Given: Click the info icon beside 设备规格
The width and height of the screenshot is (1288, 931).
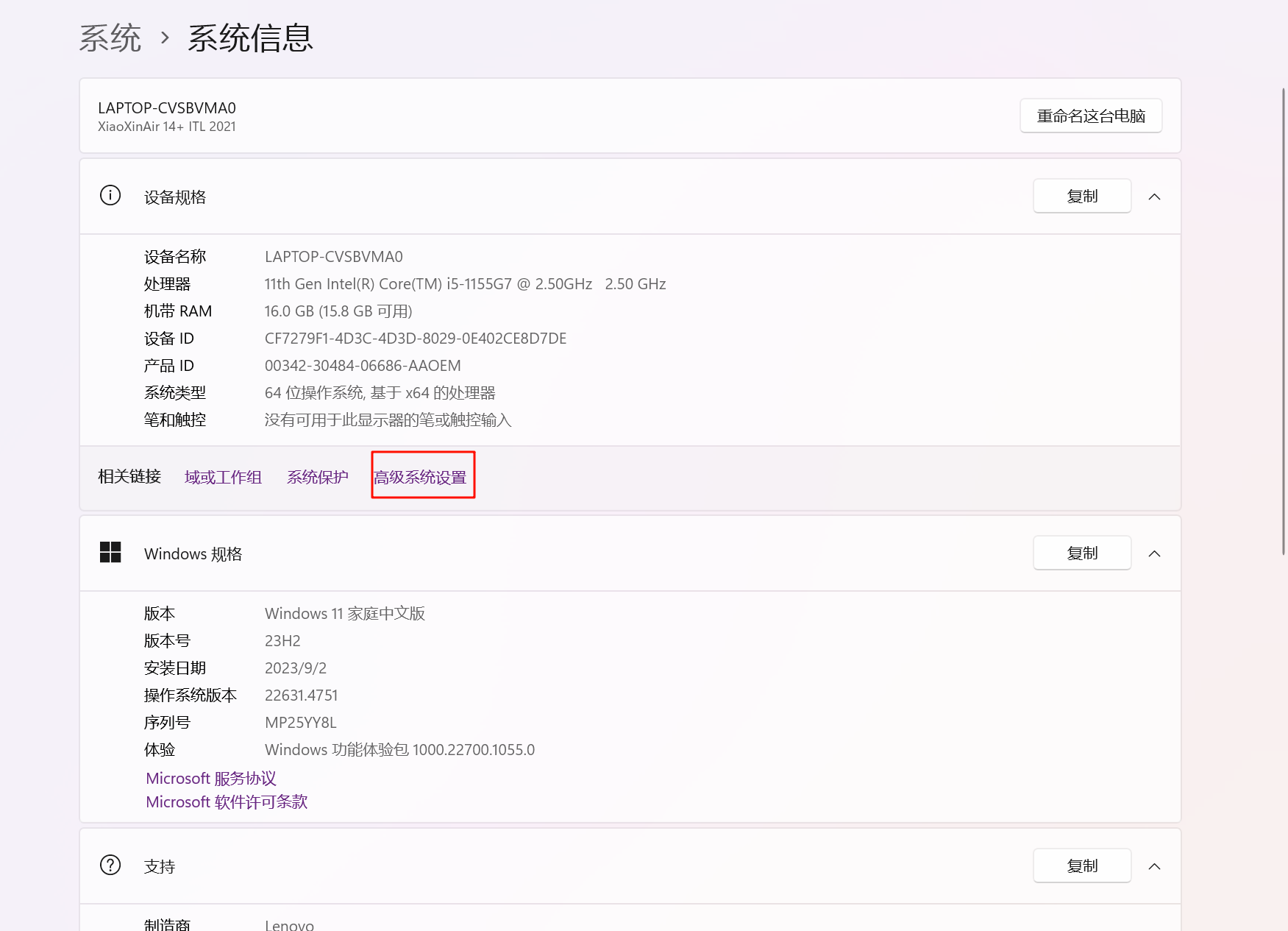Looking at the screenshot, I should pyautogui.click(x=110, y=196).
